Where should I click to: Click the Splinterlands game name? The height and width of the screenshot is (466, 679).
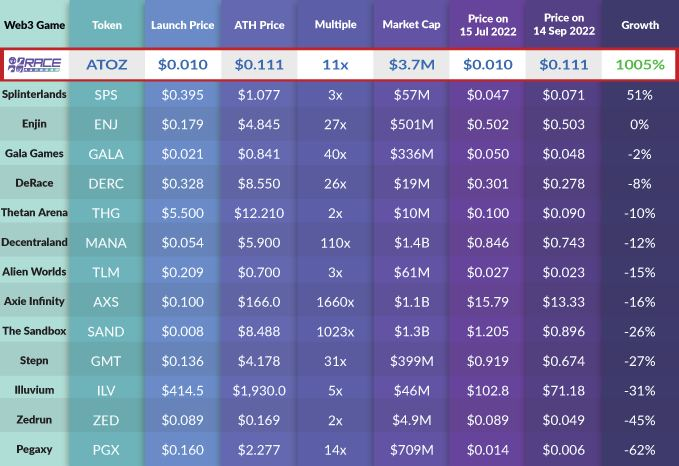[x=34, y=95]
